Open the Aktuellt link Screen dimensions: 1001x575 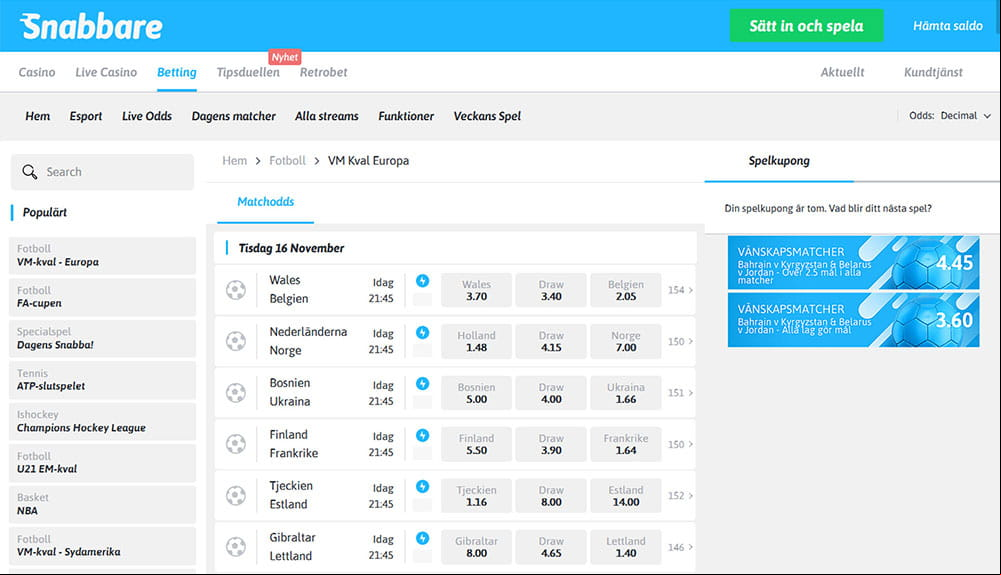click(x=842, y=72)
